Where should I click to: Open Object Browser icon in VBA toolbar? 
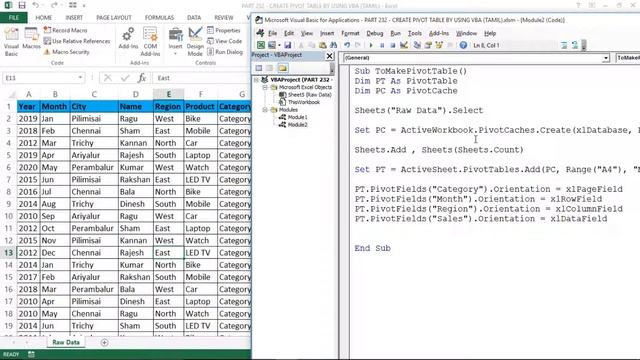pyautogui.click(x=439, y=45)
